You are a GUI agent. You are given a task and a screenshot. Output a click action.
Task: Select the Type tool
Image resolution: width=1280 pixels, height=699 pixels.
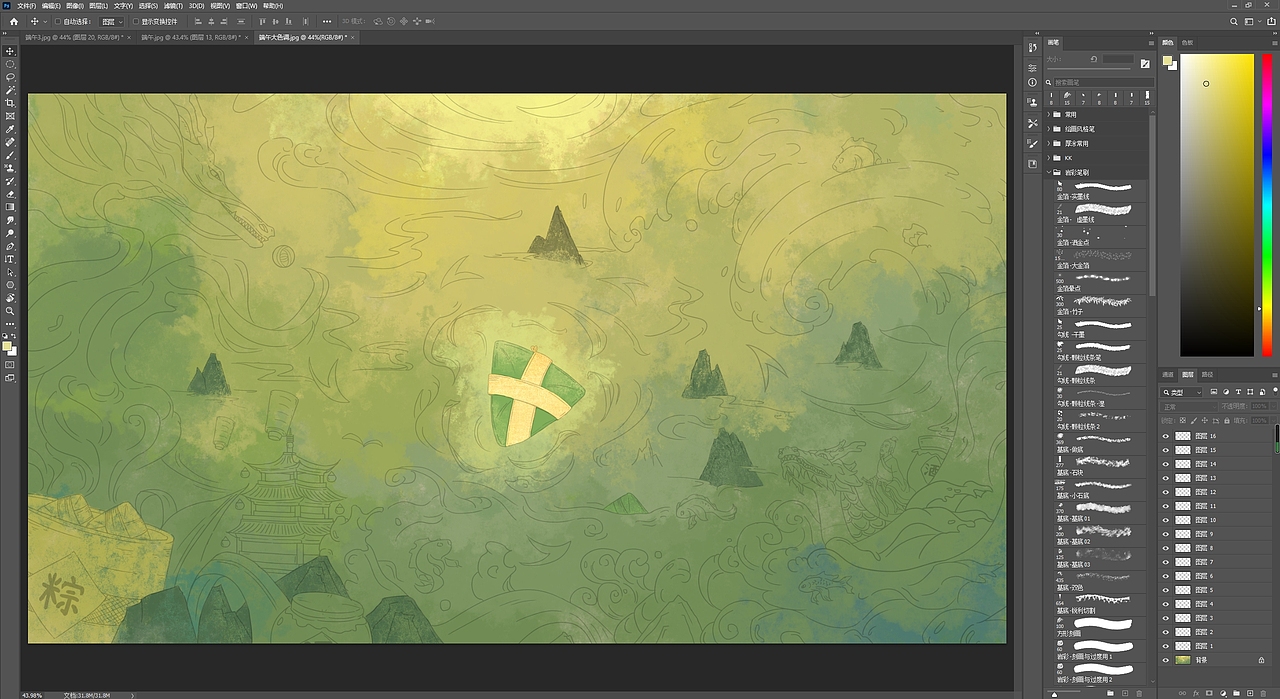click(x=10, y=259)
